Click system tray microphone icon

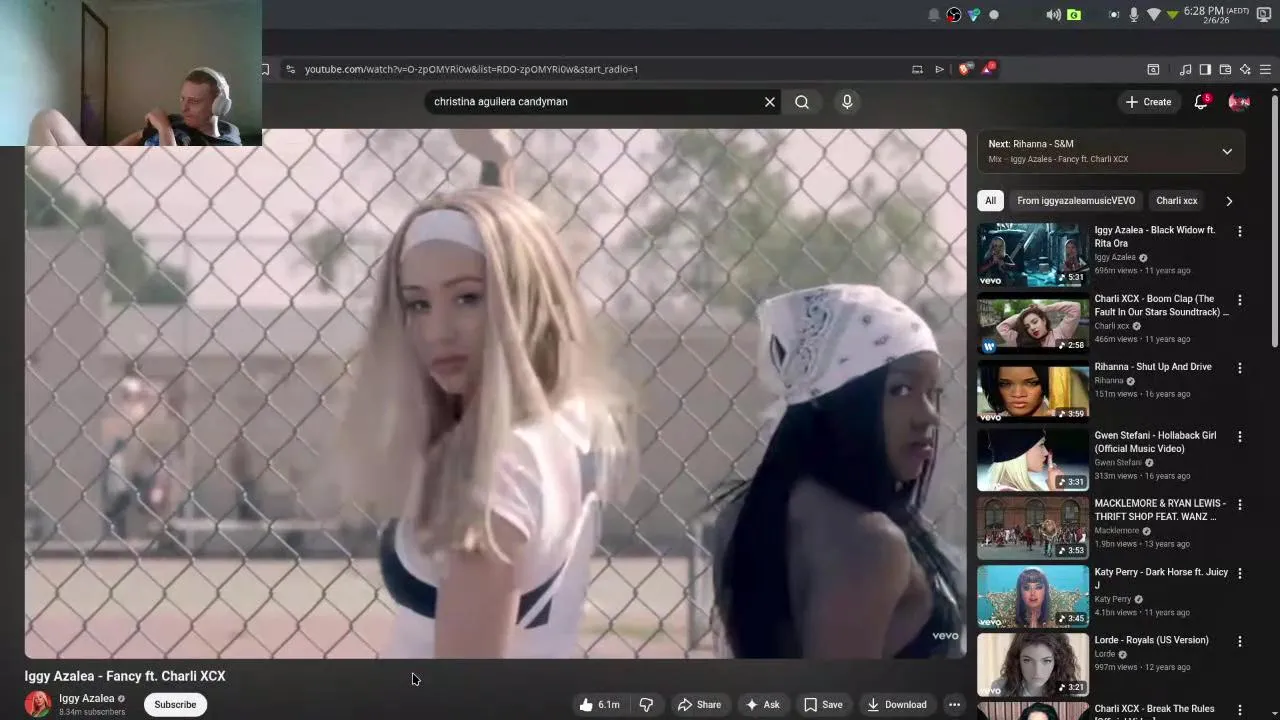coord(1133,15)
